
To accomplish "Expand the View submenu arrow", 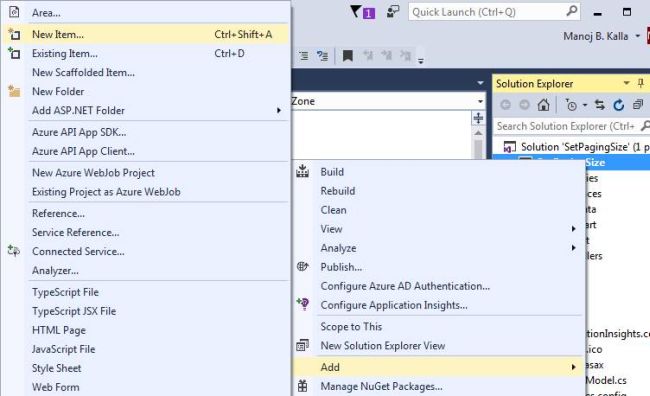I will 574,229.
